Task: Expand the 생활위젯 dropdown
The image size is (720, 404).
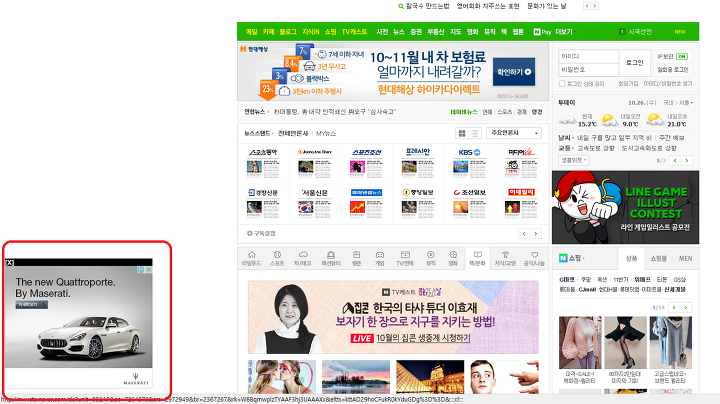Action: coord(574,160)
